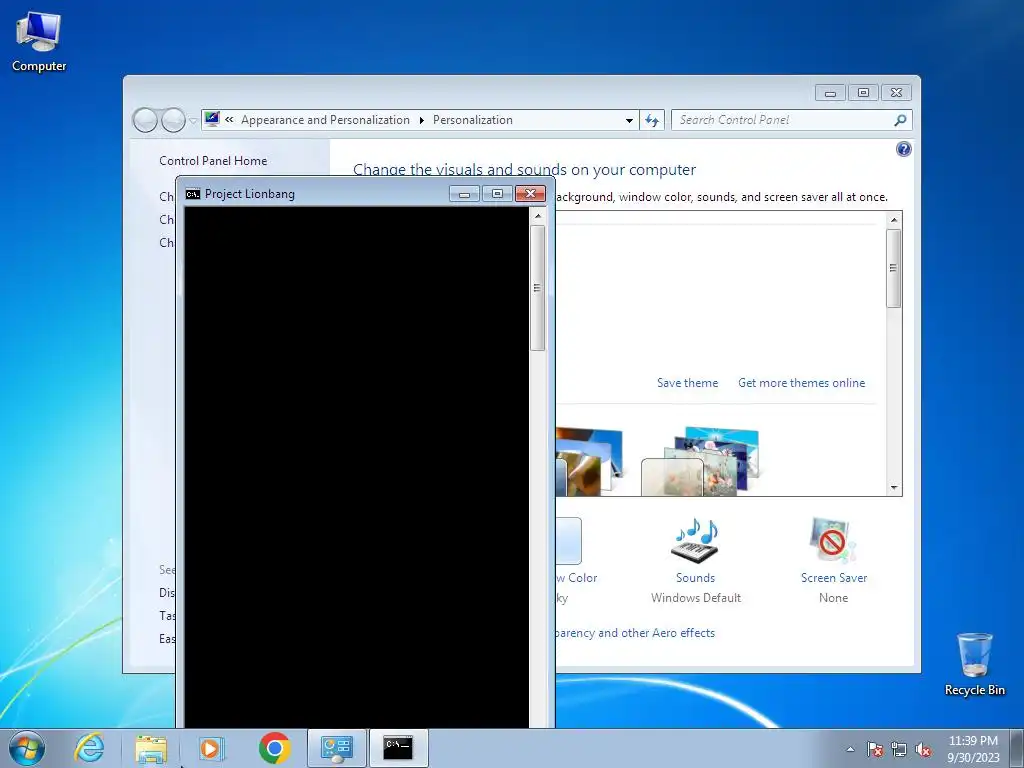1024x768 pixels.
Task: Click the Search Control Panel field
Action: pos(782,120)
